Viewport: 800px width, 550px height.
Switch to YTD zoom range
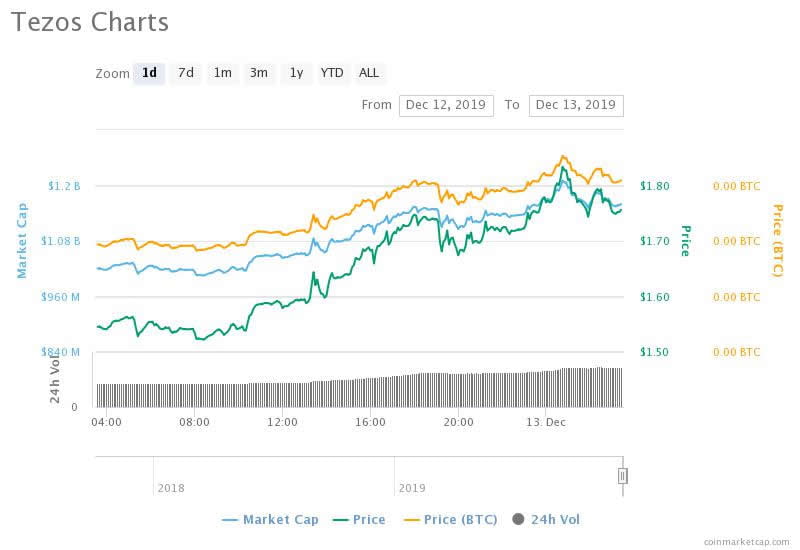(x=332, y=73)
